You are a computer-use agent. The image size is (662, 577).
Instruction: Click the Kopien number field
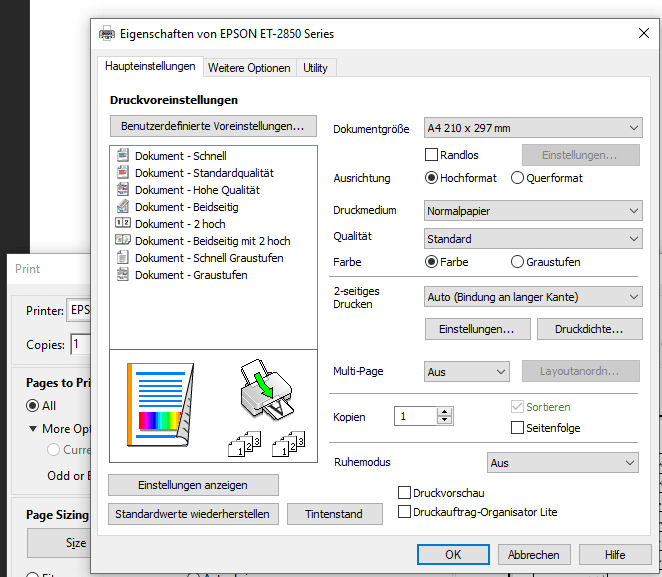point(415,416)
